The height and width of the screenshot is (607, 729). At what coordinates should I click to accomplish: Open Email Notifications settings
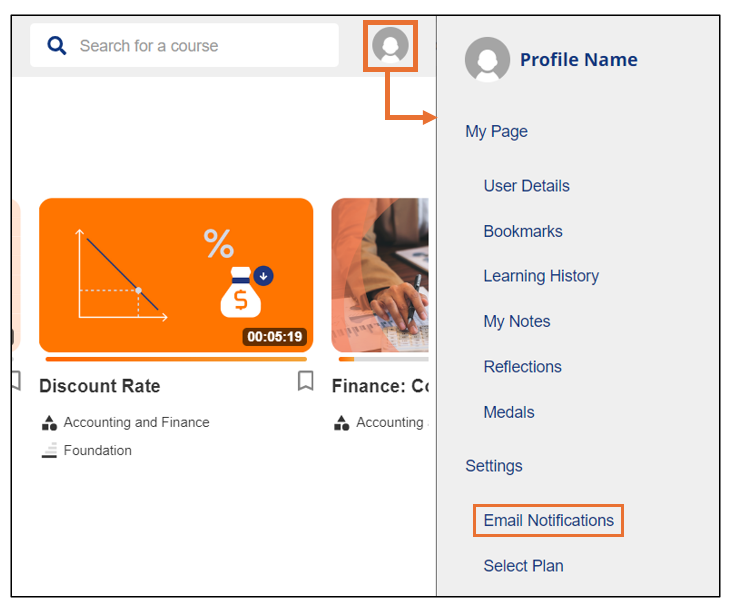point(548,520)
